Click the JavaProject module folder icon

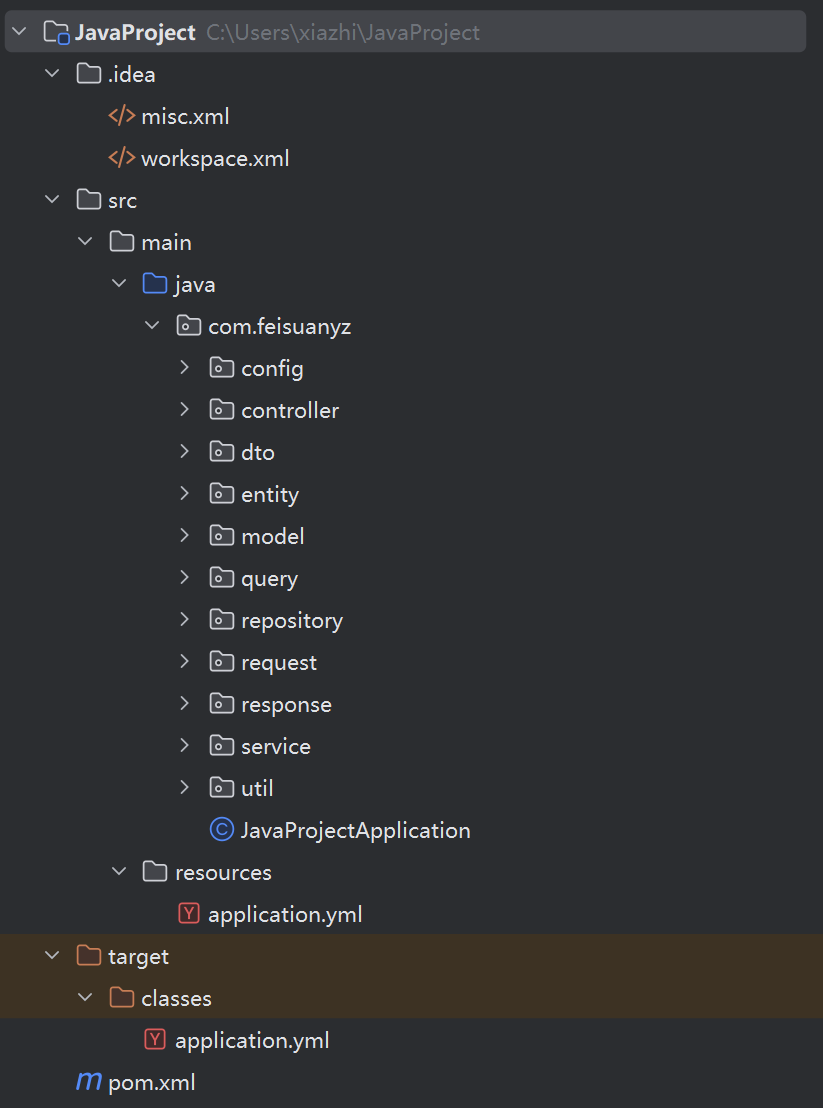coord(57,33)
